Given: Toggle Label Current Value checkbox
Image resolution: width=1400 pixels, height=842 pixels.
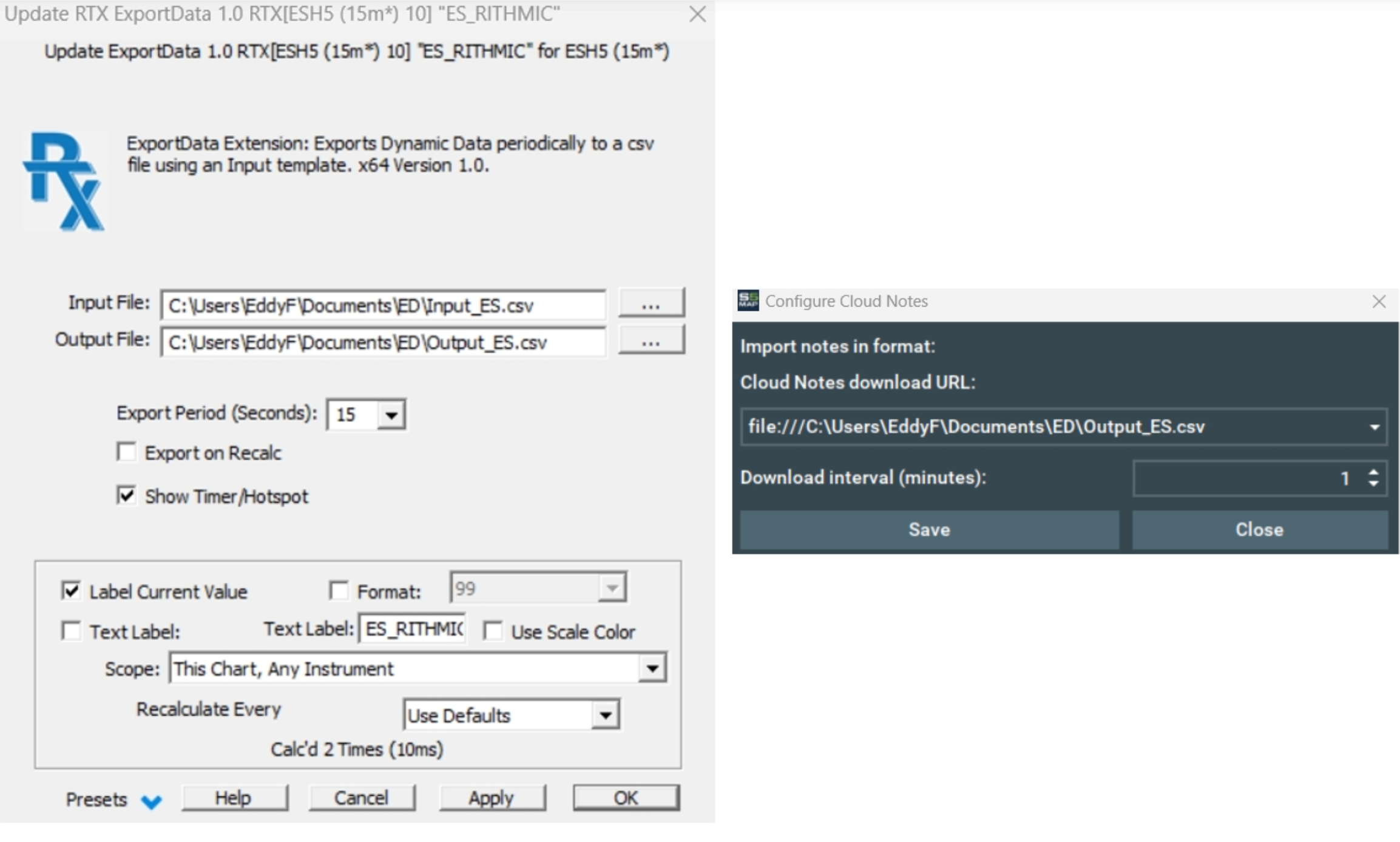Looking at the screenshot, I should 71,591.
